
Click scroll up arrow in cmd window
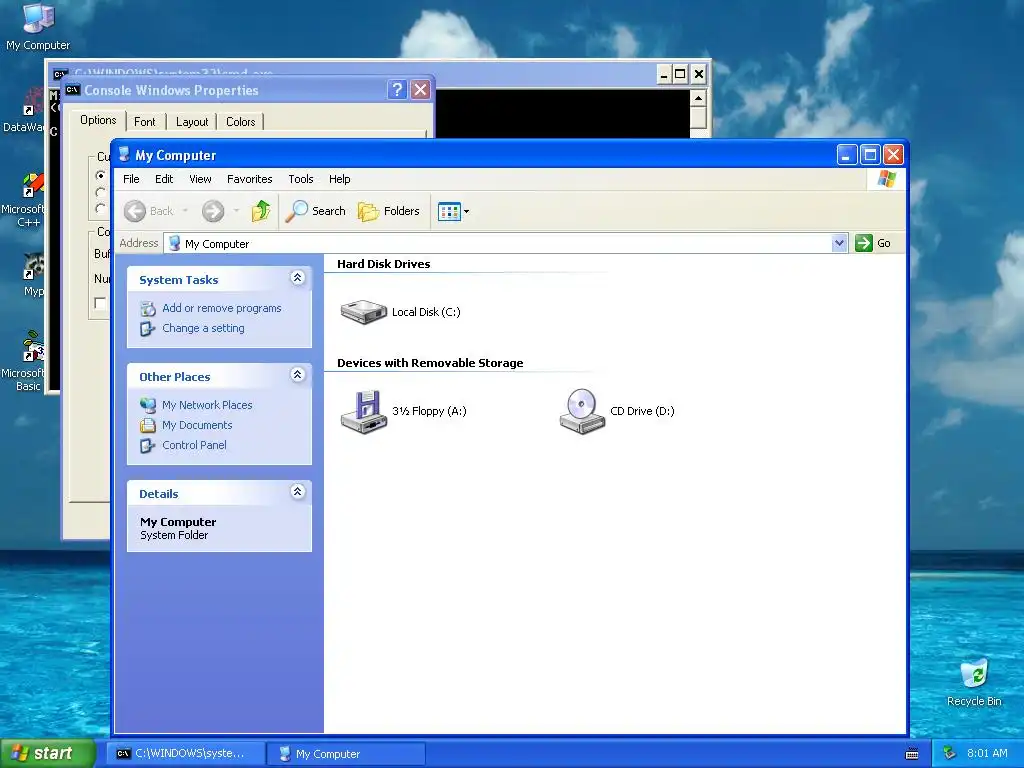pos(698,99)
